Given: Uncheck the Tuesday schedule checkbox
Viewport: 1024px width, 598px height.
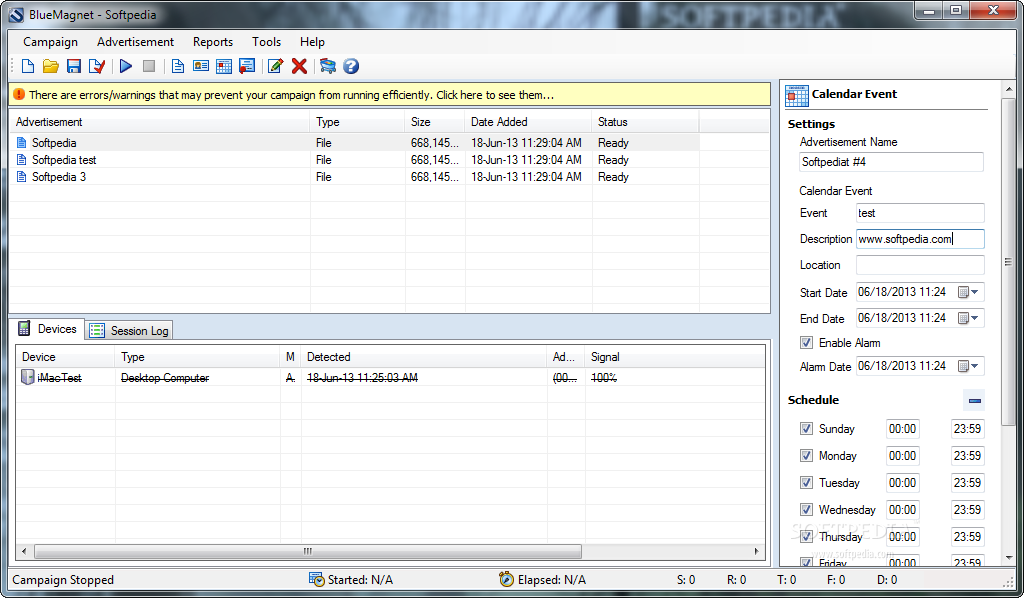Looking at the screenshot, I should pos(806,482).
